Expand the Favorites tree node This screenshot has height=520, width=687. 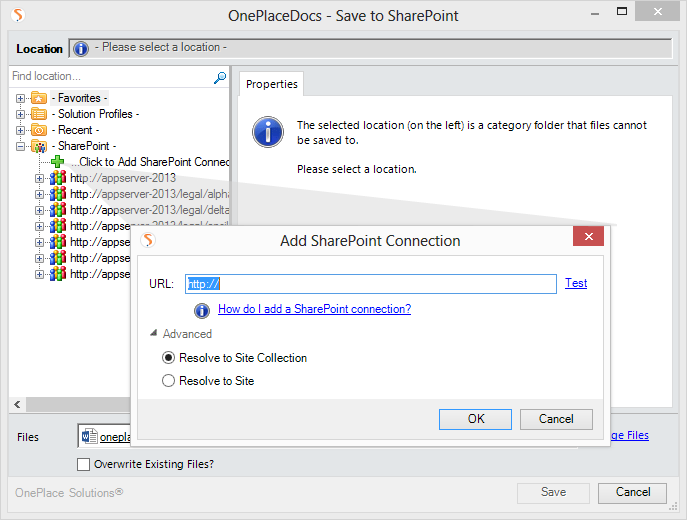pyautogui.click(x=21, y=98)
